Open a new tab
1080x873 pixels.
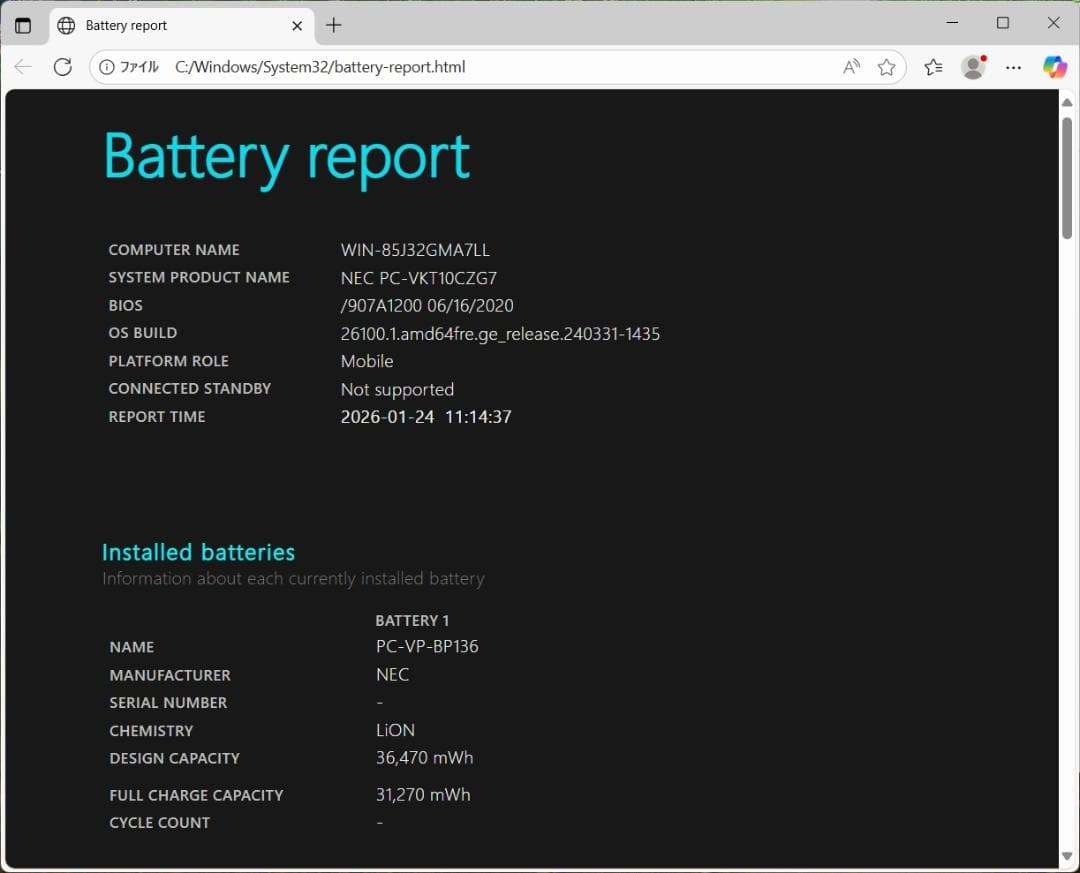point(333,25)
